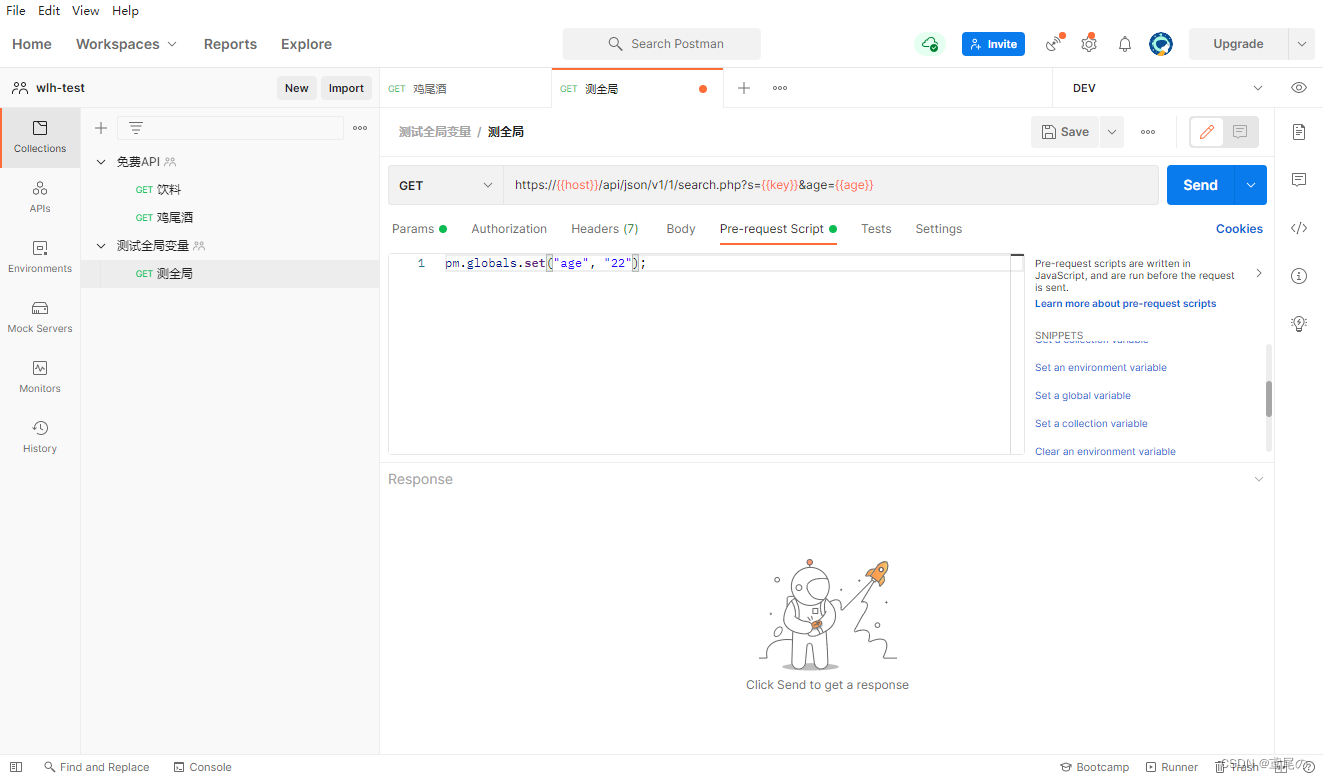Screen dimensions: 1323x779
Task: Switch to build mode pencil icon
Action: 1207,132
